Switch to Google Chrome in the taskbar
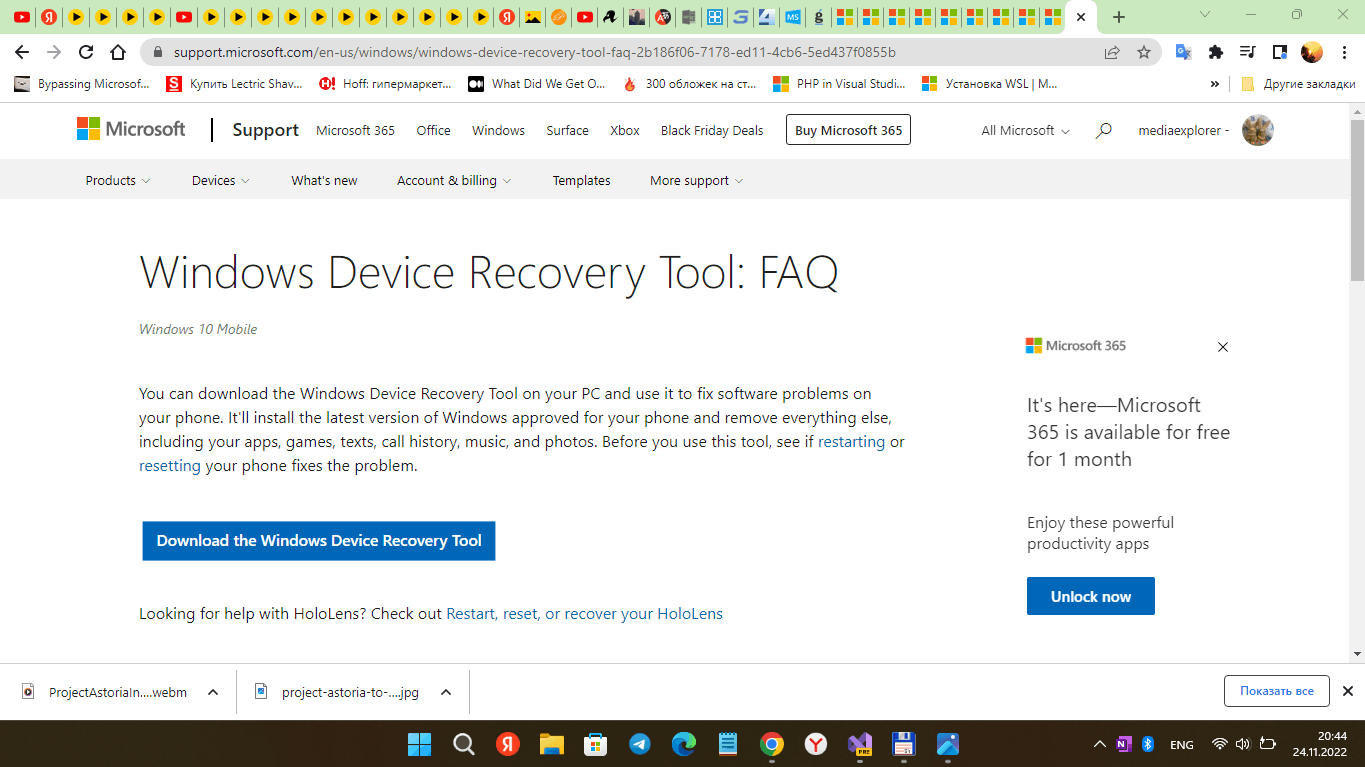The height and width of the screenshot is (767, 1365). [x=771, y=744]
